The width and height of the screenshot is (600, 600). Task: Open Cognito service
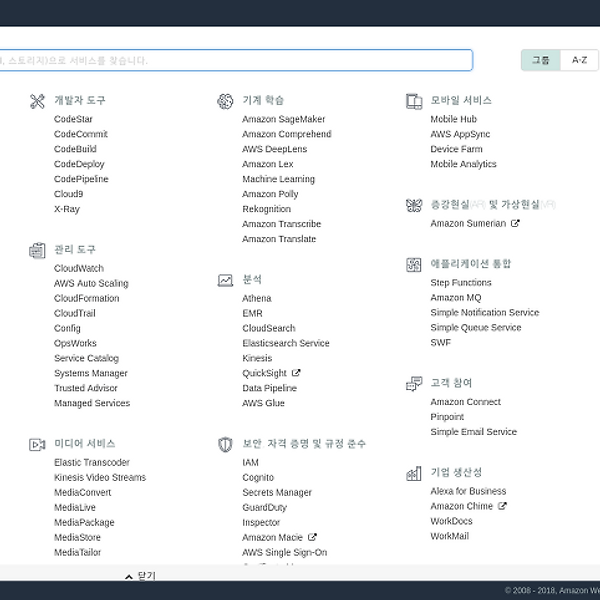point(258,478)
